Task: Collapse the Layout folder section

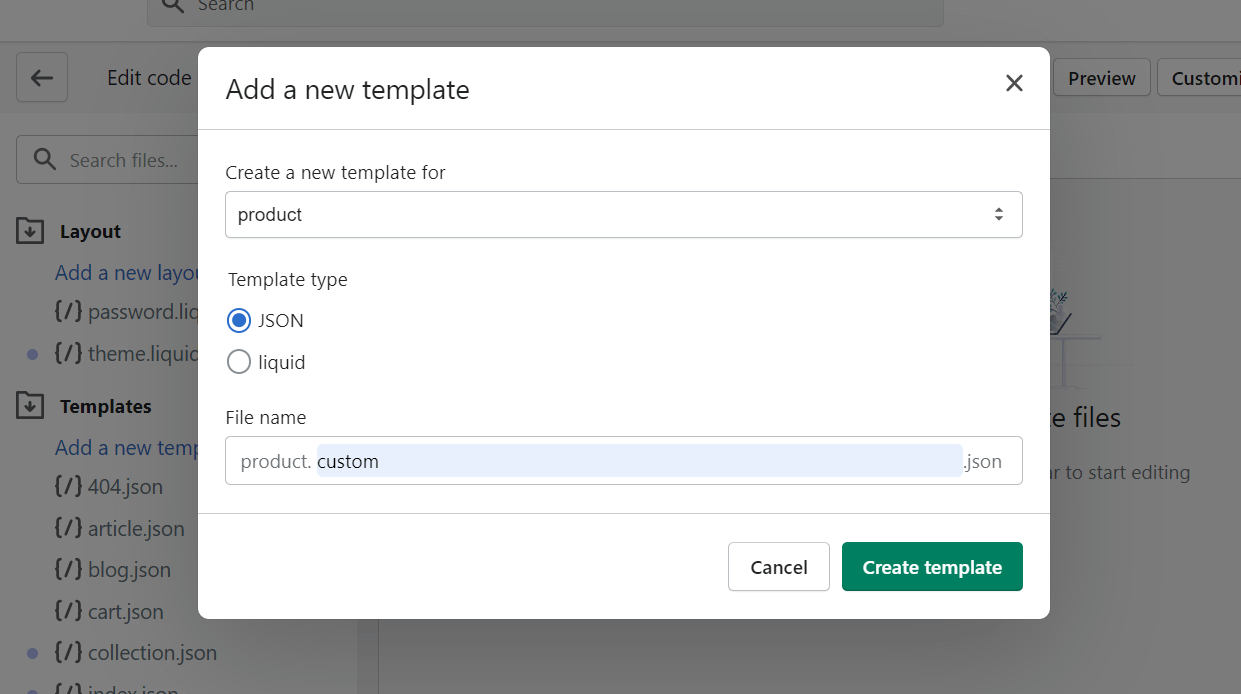Action: pyautogui.click(x=90, y=231)
